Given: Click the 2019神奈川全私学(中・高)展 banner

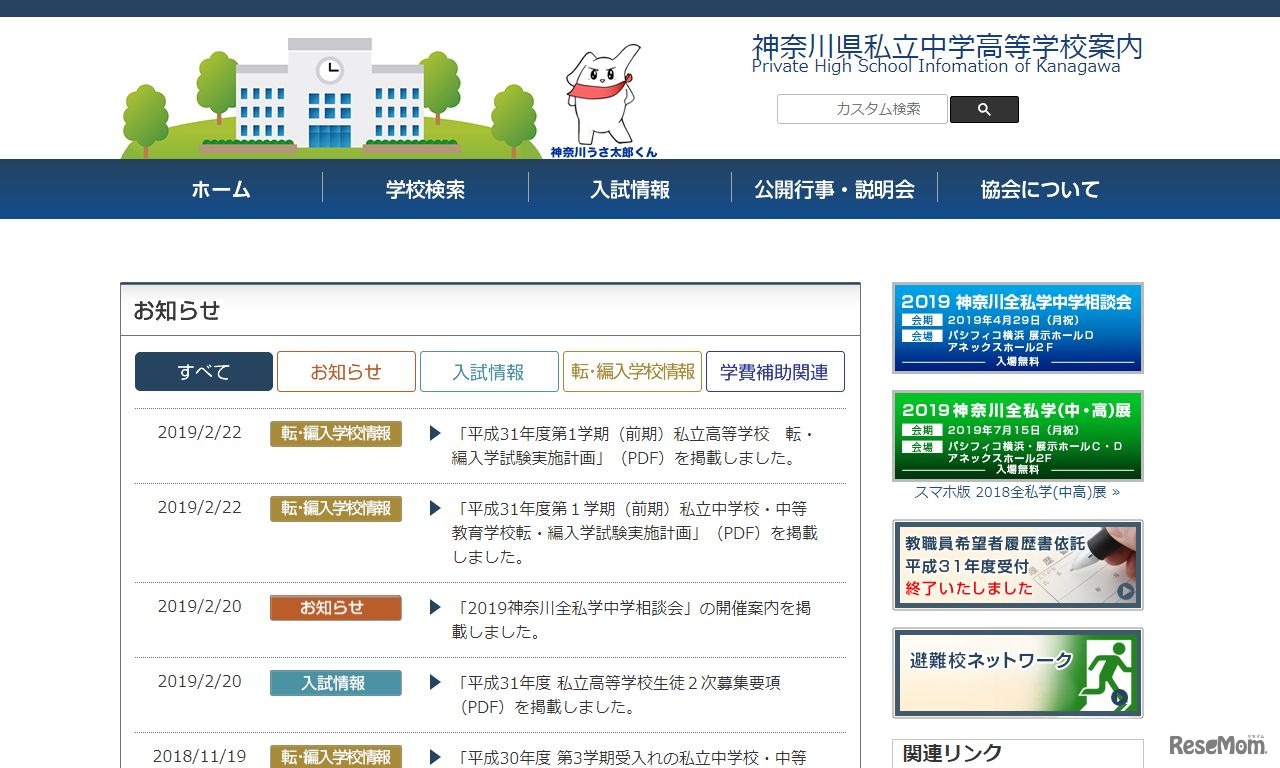Looking at the screenshot, I should 1017,436.
